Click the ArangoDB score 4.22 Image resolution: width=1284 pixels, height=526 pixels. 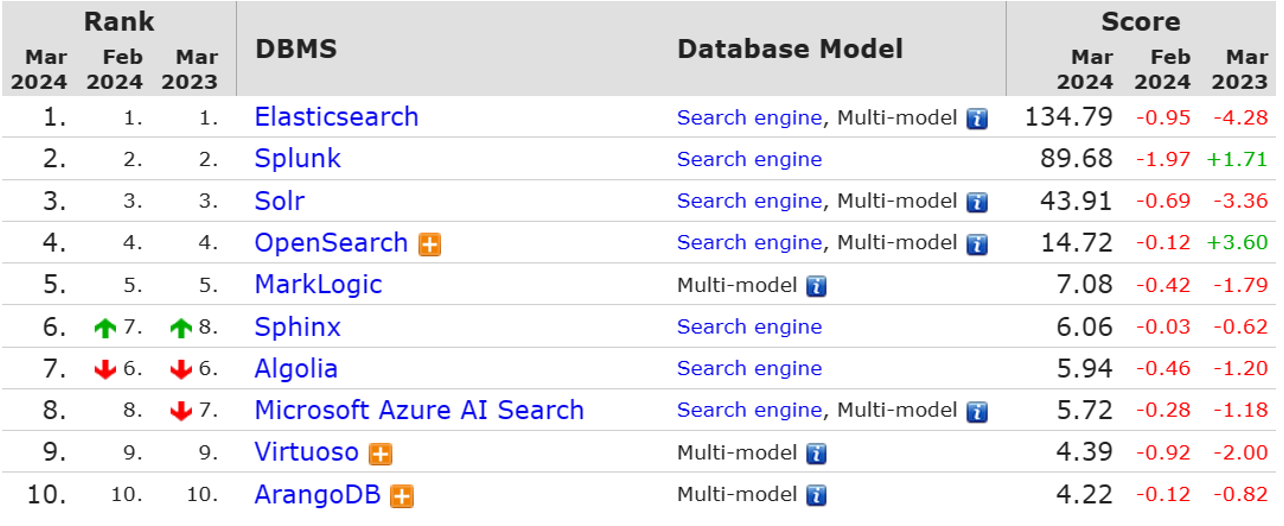pos(1085,494)
